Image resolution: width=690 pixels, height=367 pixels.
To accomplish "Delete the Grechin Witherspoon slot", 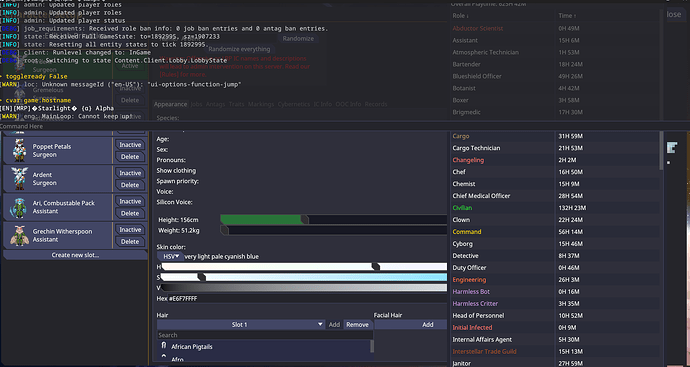I will coord(130,241).
